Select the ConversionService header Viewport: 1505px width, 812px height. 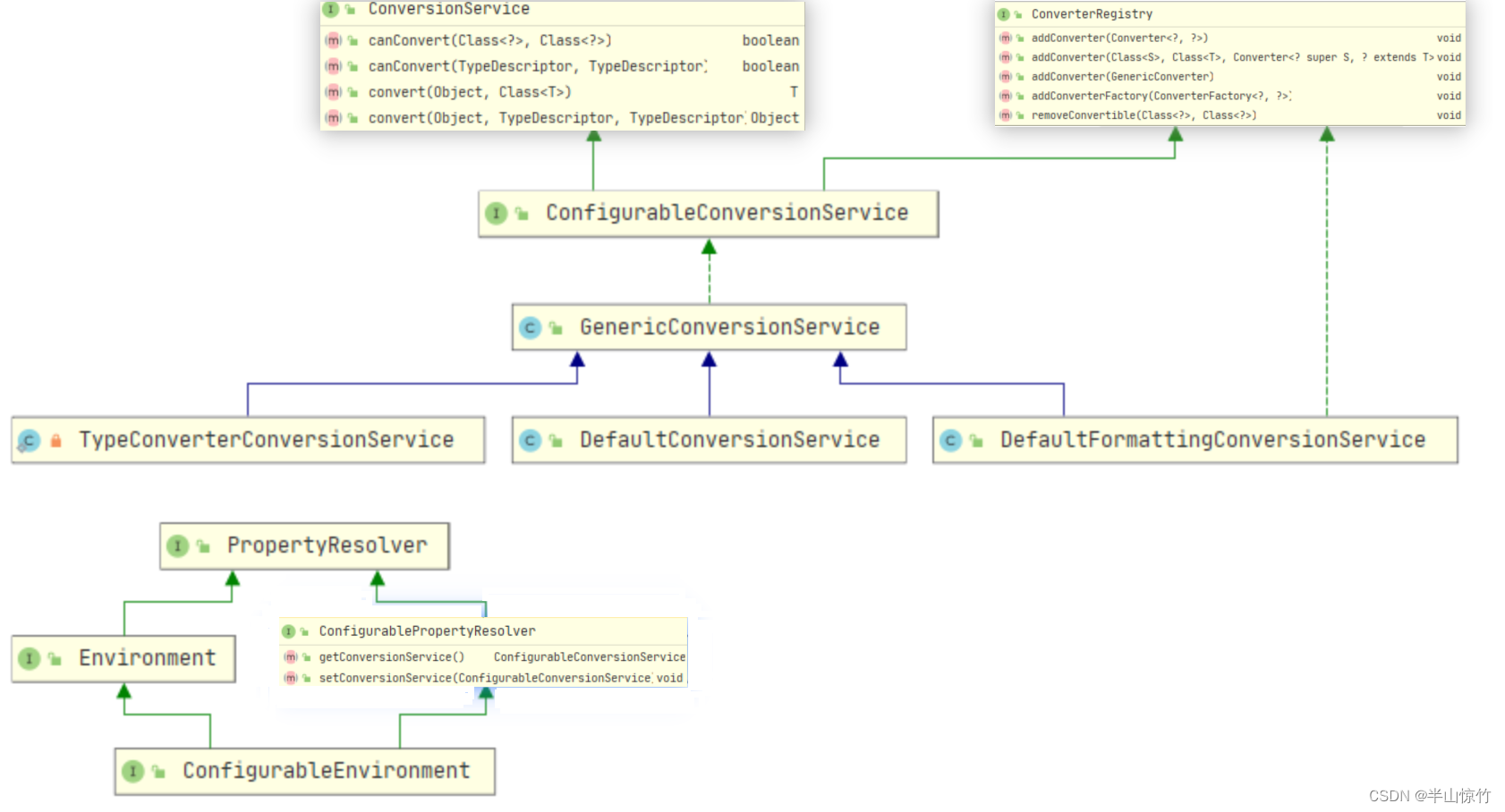(x=562, y=11)
